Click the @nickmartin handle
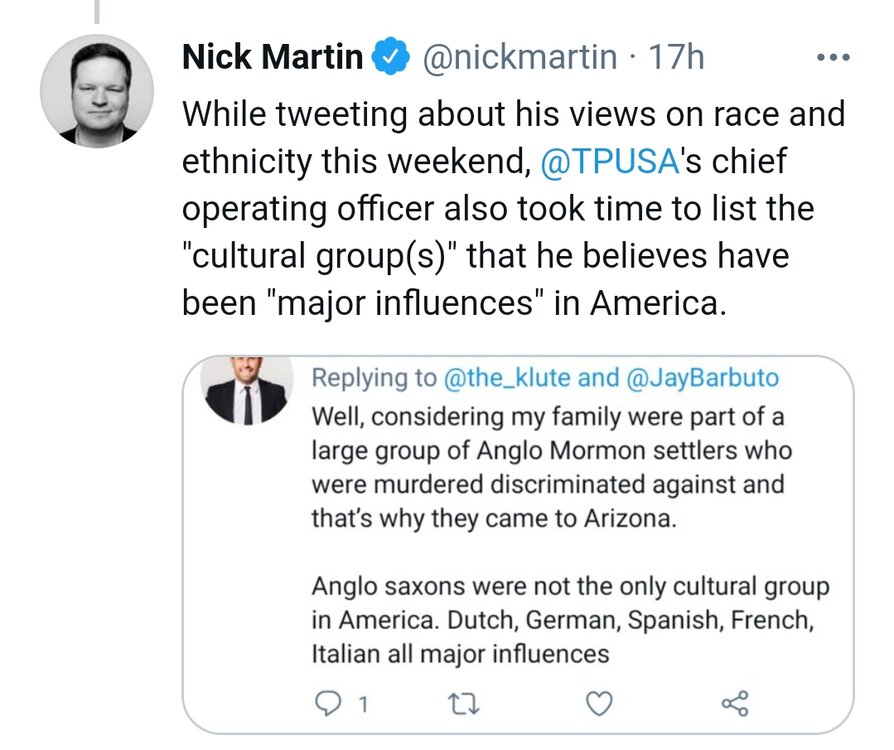 tap(520, 58)
